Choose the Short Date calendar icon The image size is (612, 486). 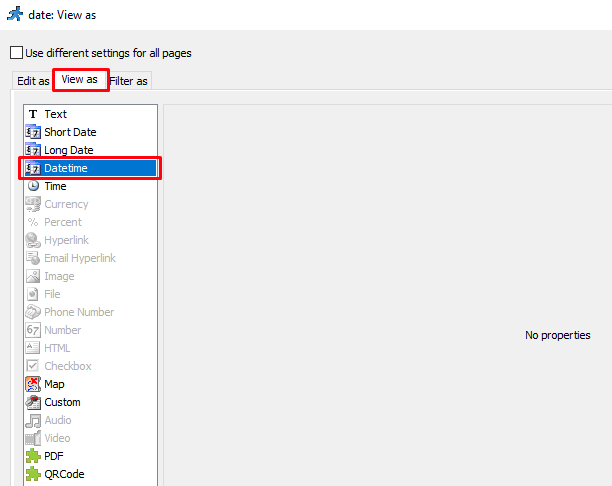pos(33,132)
